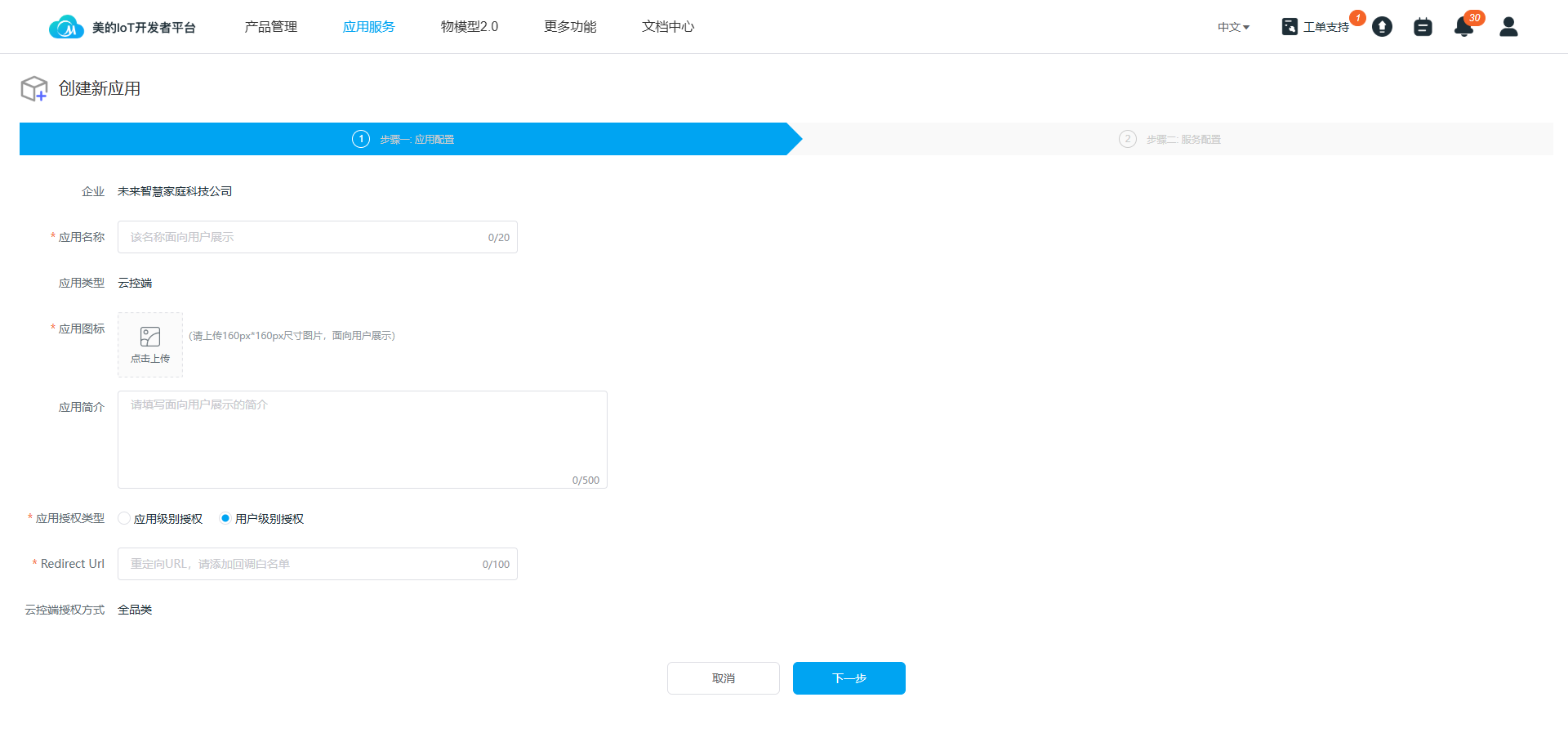
Task: Go to 文档中心 in navigation bar
Action: (x=667, y=27)
